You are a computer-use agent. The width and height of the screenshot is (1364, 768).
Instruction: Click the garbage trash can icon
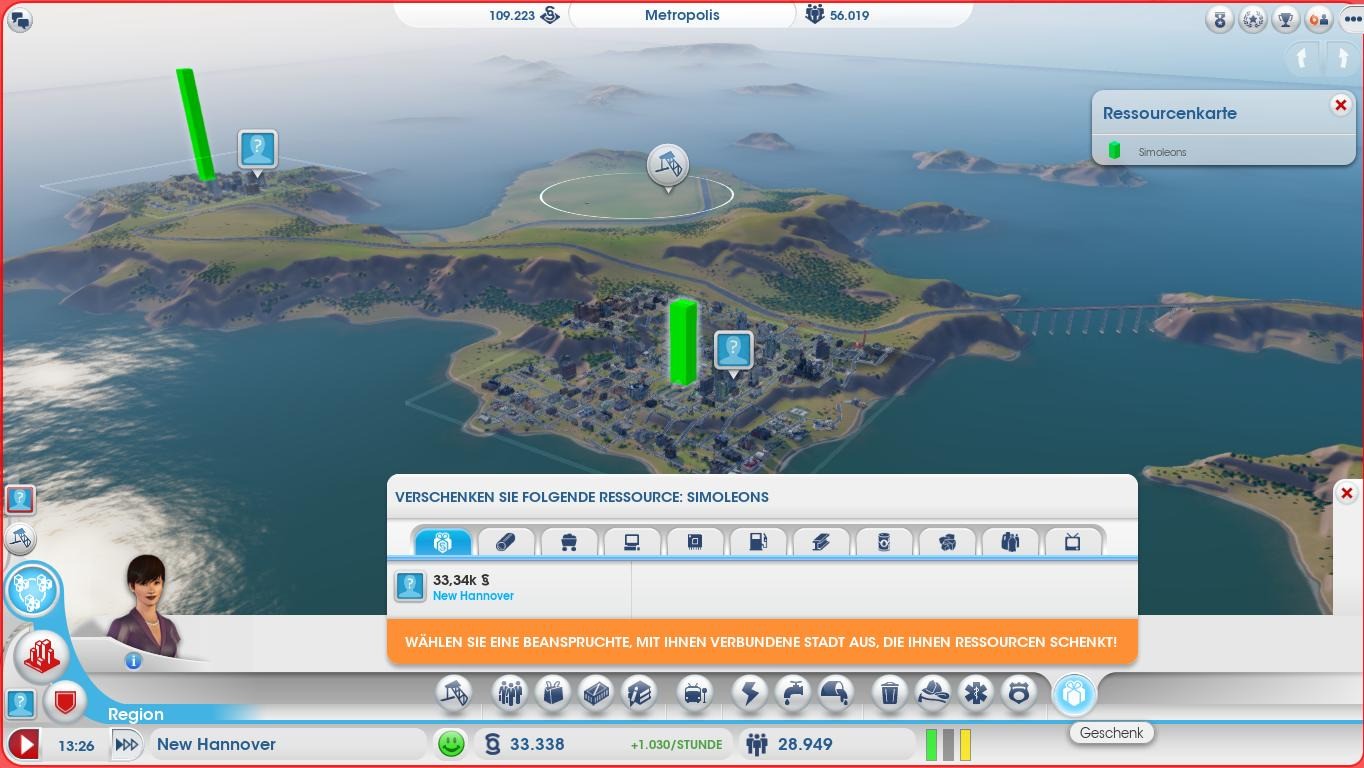click(x=889, y=692)
